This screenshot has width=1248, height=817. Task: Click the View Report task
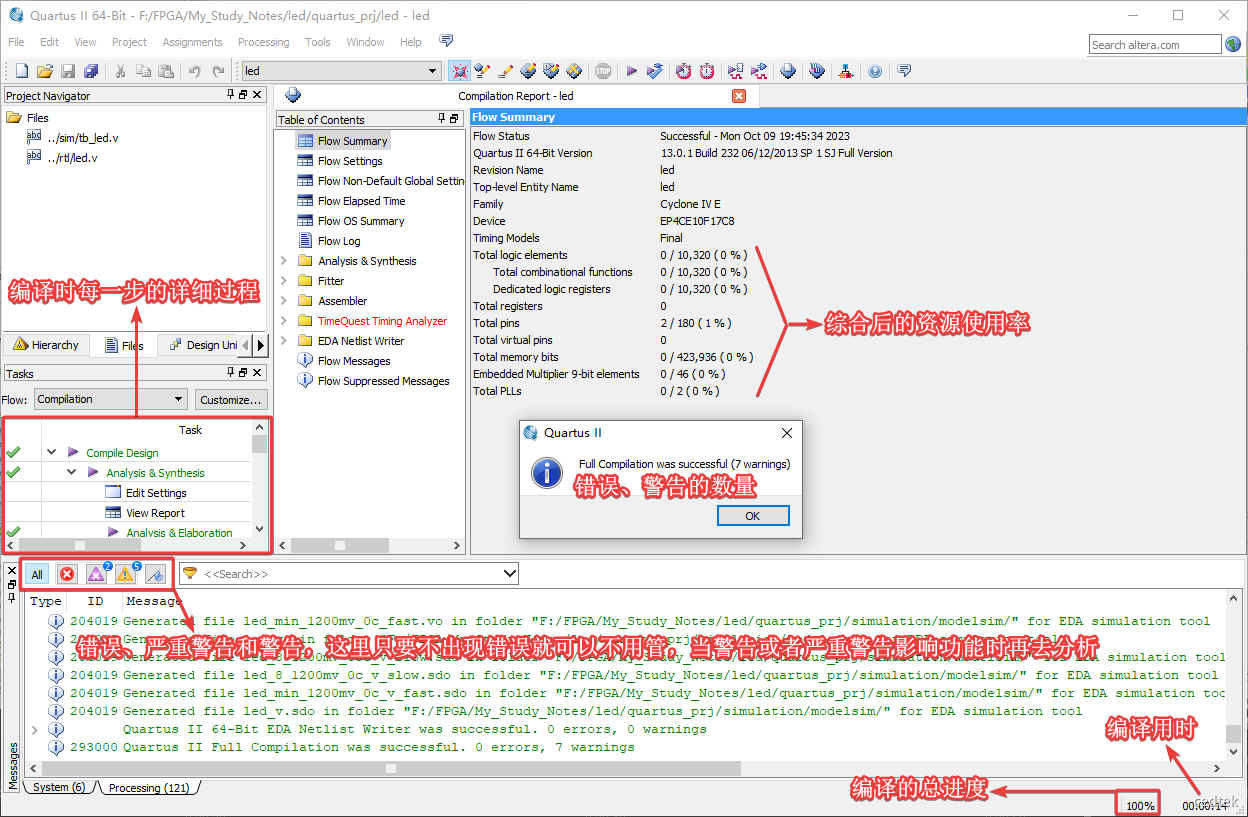pos(155,513)
